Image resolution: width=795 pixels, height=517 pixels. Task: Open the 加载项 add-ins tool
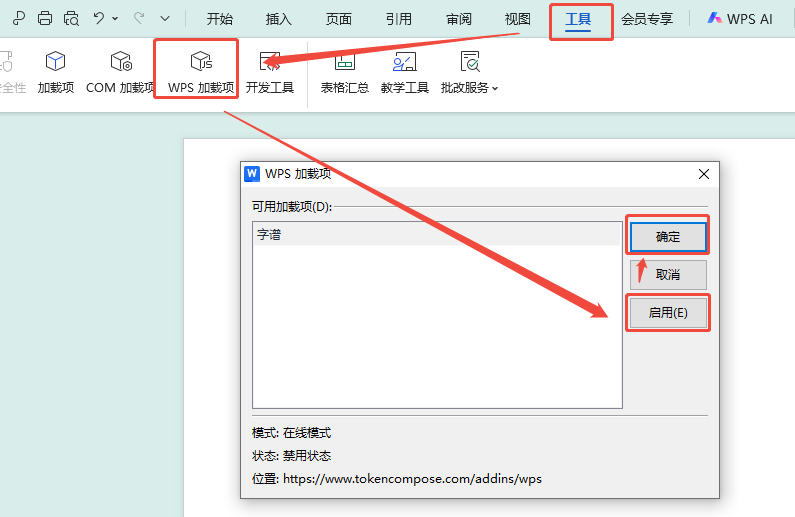point(56,72)
